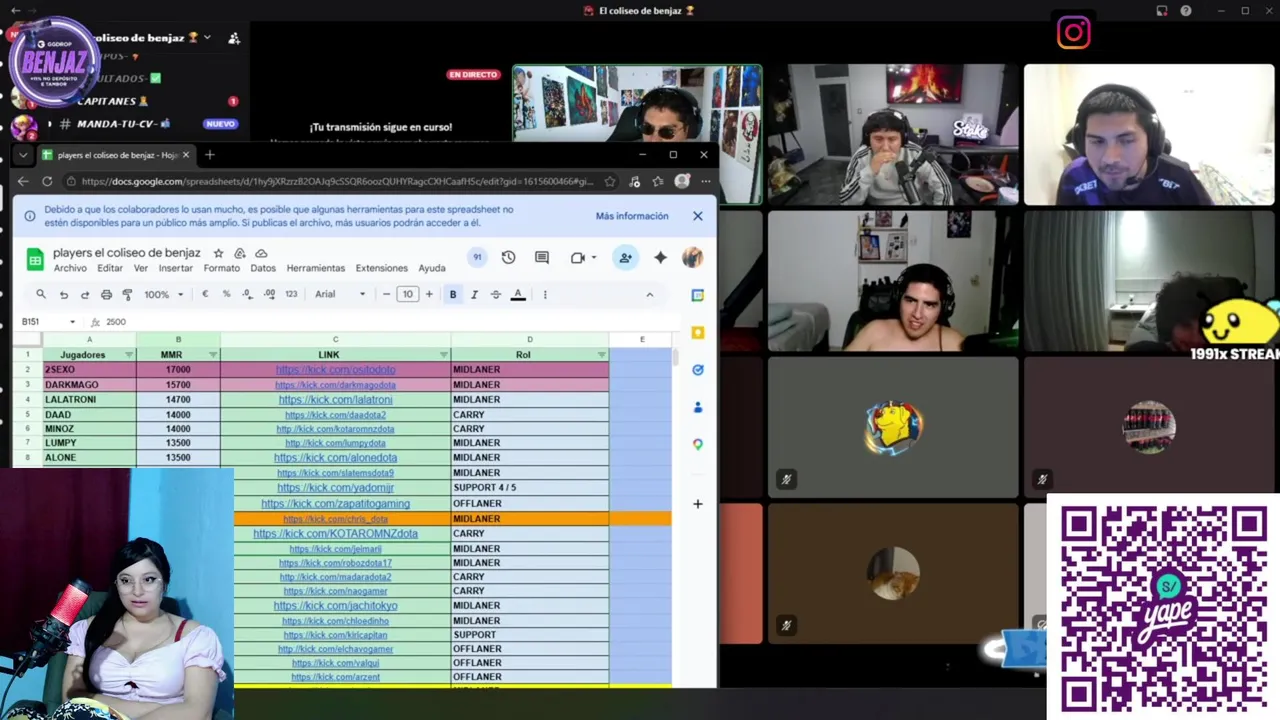Image resolution: width=1280 pixels, height=720 pixels.
Task: Decrease font size with minus button
Action: [x=386, y=294]
